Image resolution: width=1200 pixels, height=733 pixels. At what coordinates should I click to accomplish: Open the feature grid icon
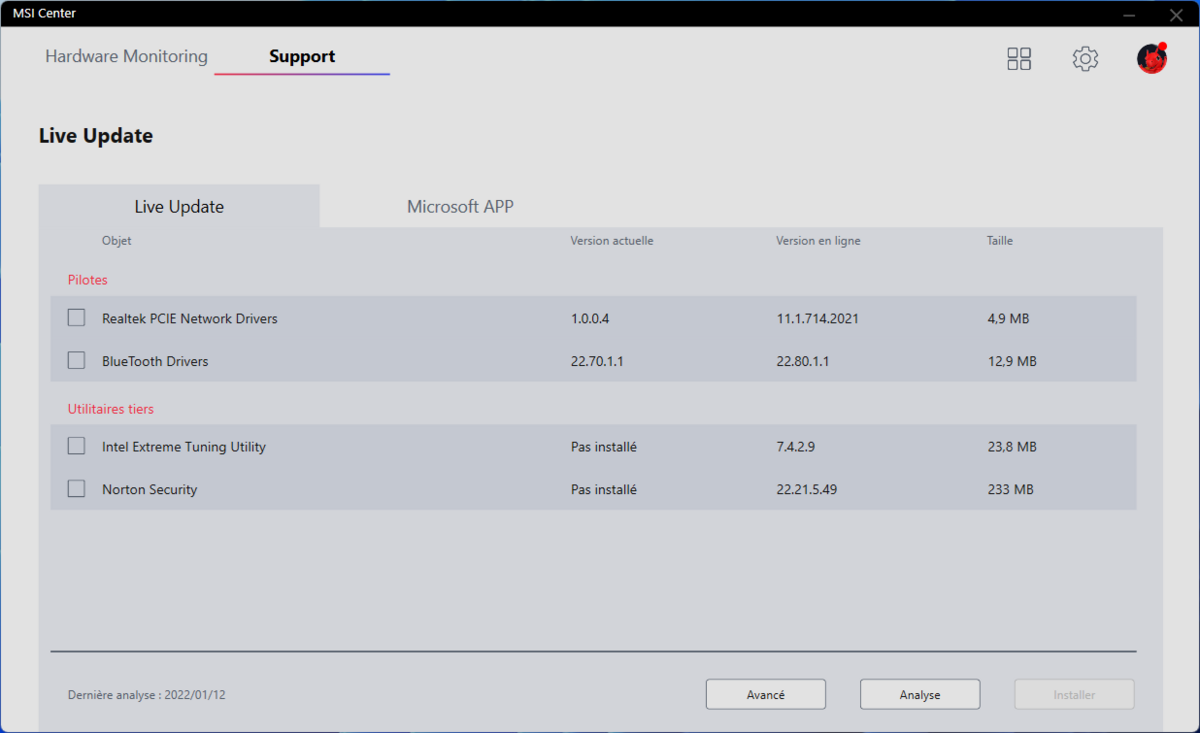1019,59
